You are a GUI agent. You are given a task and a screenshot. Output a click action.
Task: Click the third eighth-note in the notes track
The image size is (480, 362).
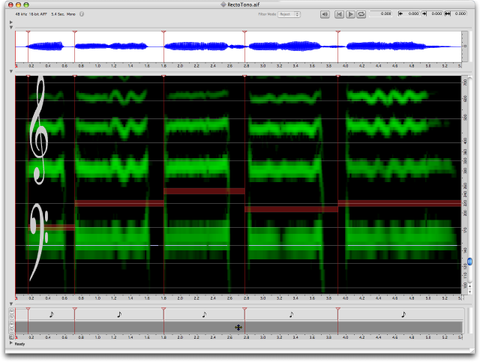coord(204,314)
